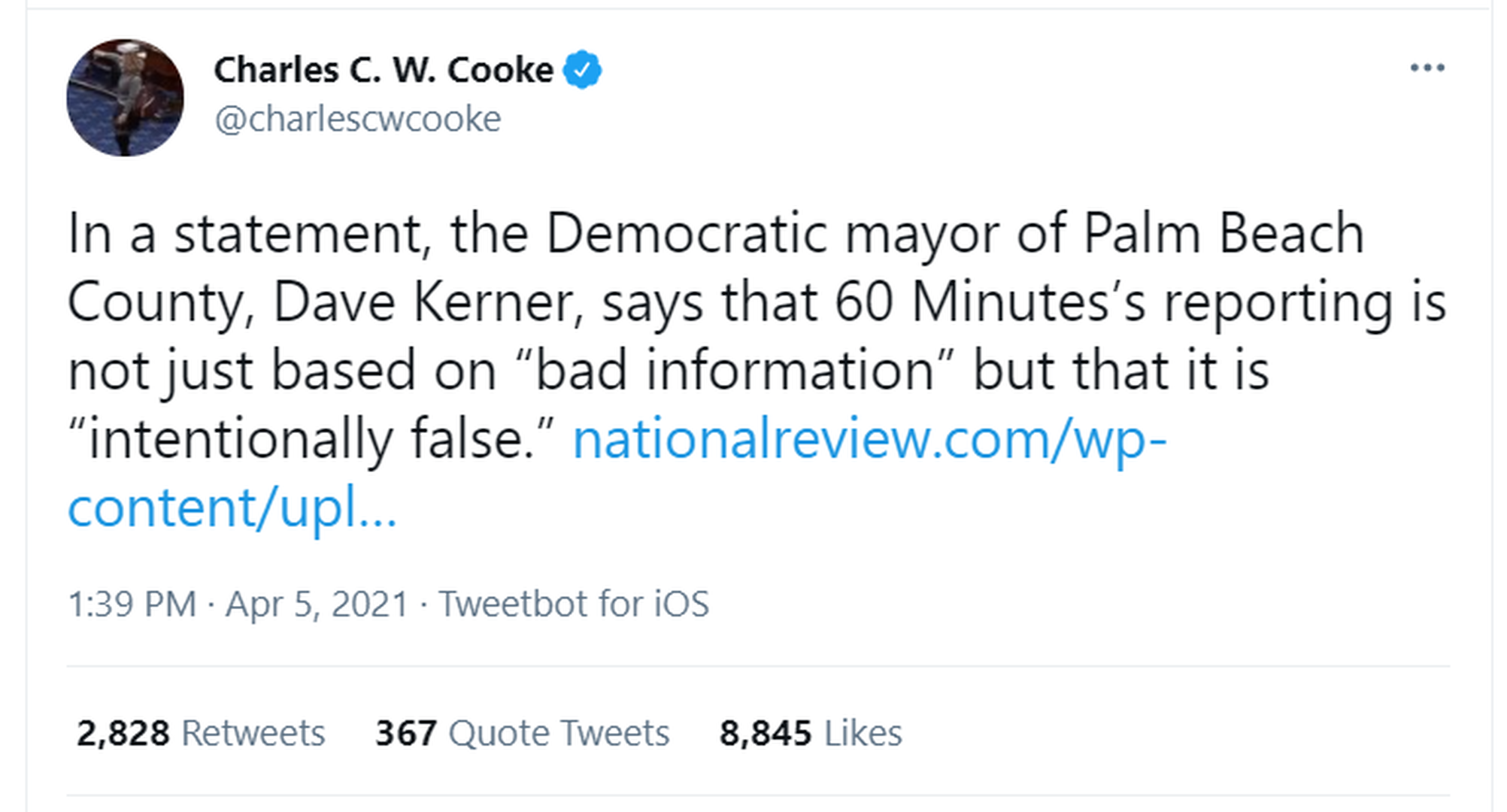Open Charles C. W. Cooke display name

(x=384, y=70)
